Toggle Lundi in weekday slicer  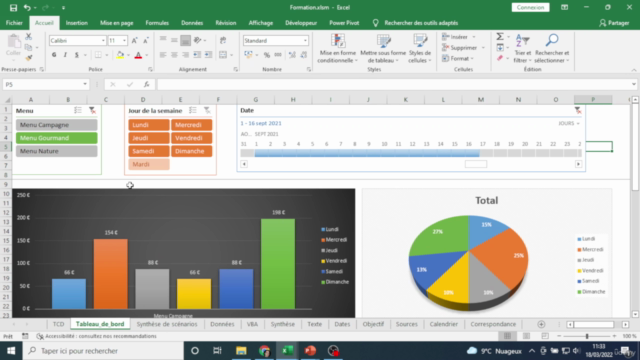pos(149,125)
